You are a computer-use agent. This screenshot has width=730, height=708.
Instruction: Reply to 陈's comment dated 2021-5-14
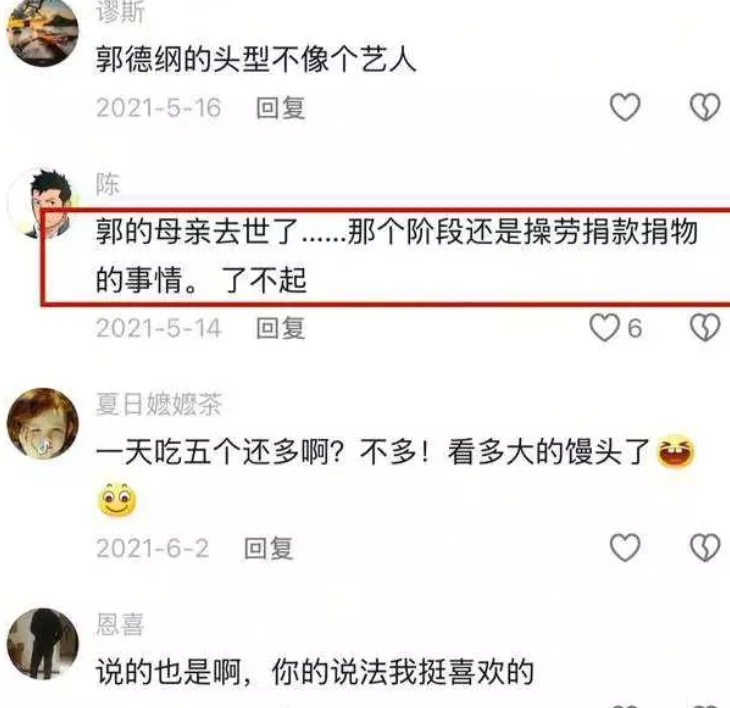(281, 328)
